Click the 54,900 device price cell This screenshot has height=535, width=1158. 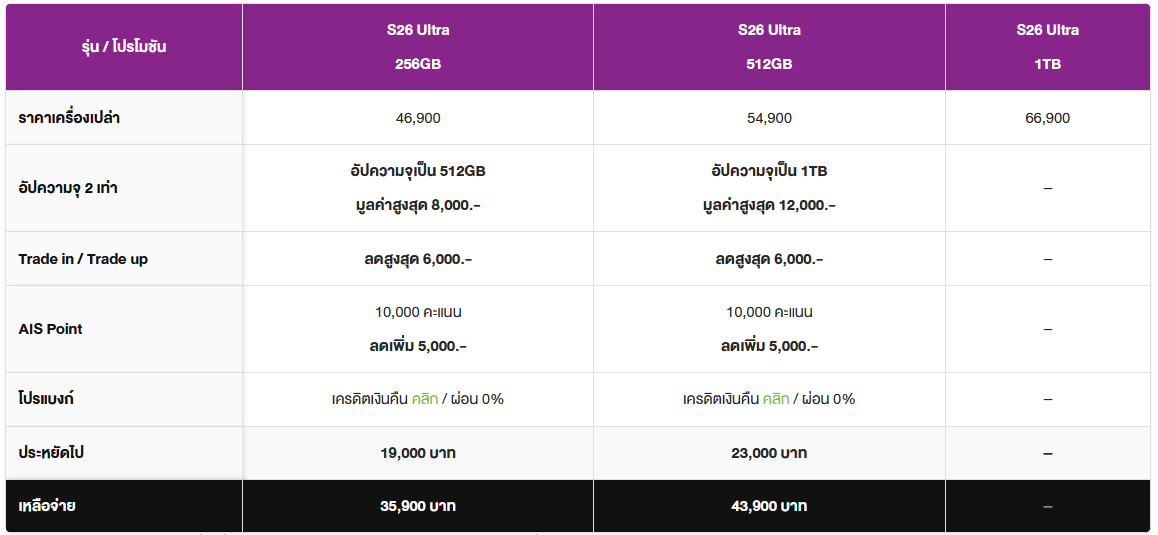coord(769,118)
